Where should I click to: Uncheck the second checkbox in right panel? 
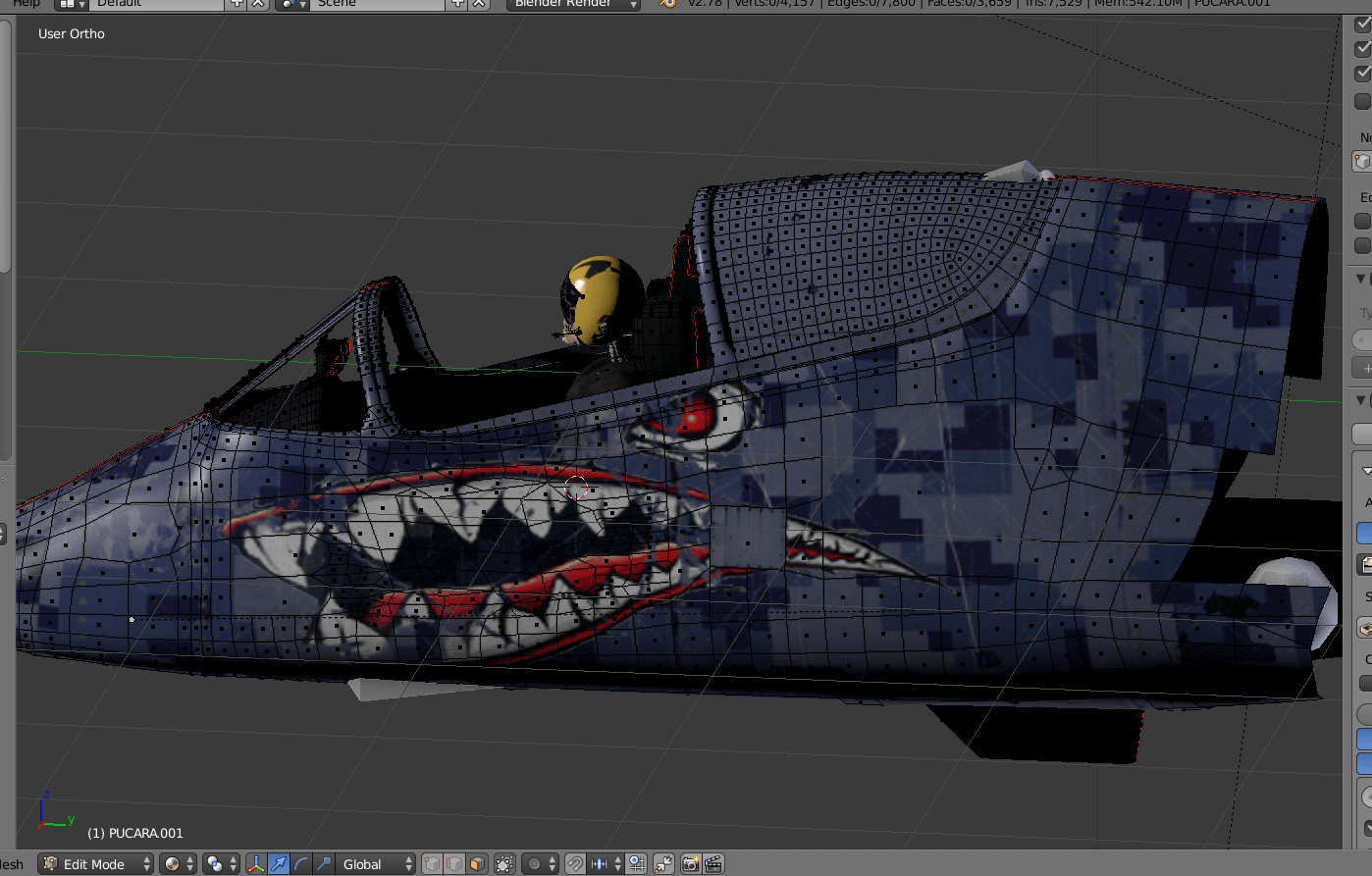click(x=1362, y=48)
